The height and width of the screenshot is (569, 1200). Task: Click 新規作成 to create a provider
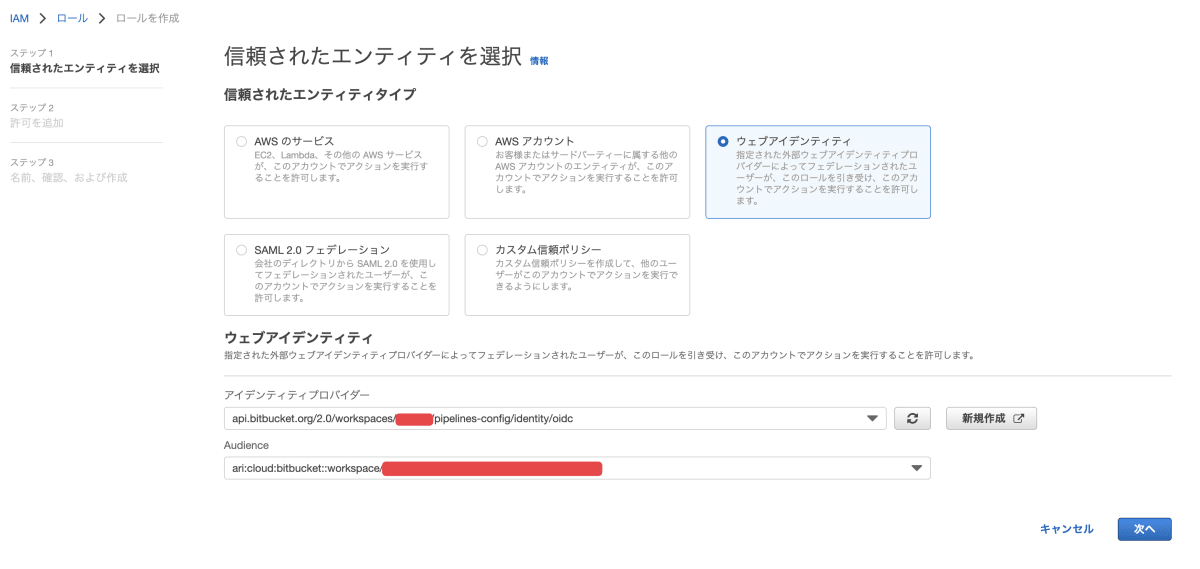pos(991,419)
